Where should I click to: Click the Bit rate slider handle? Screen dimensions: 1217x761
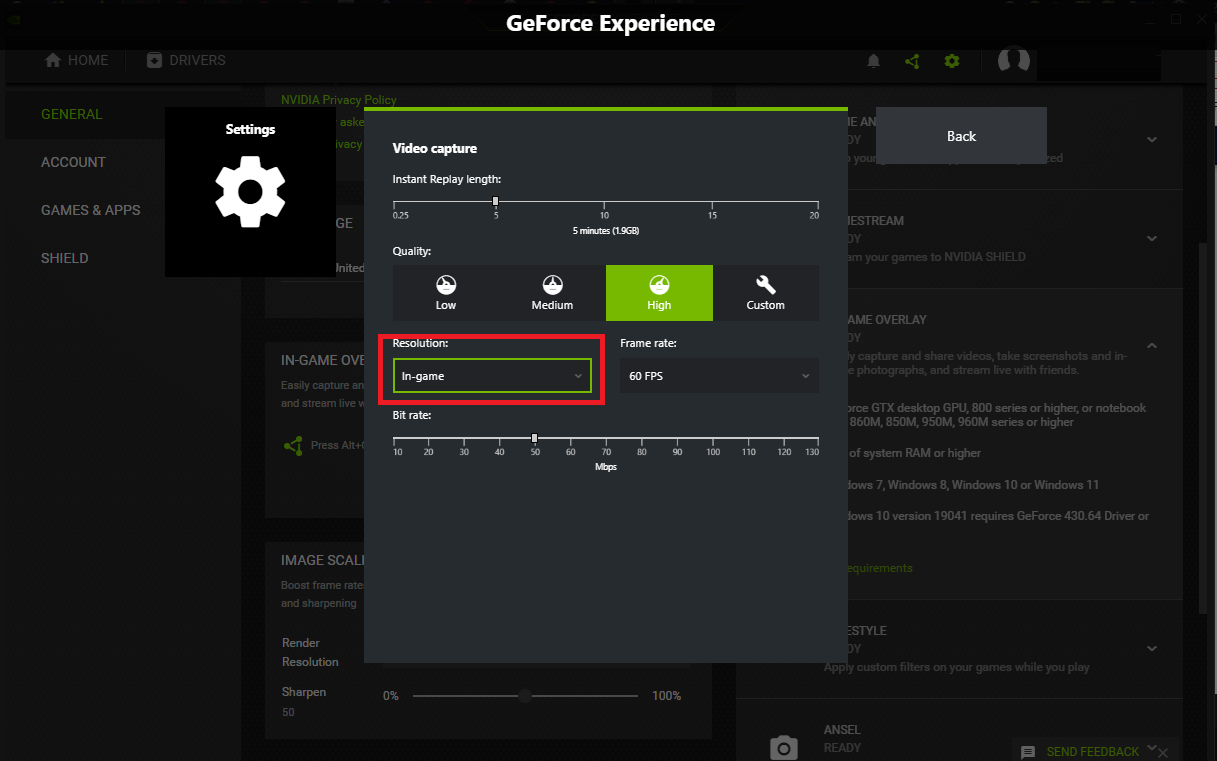pyautogui.click(x=534, y=438)
